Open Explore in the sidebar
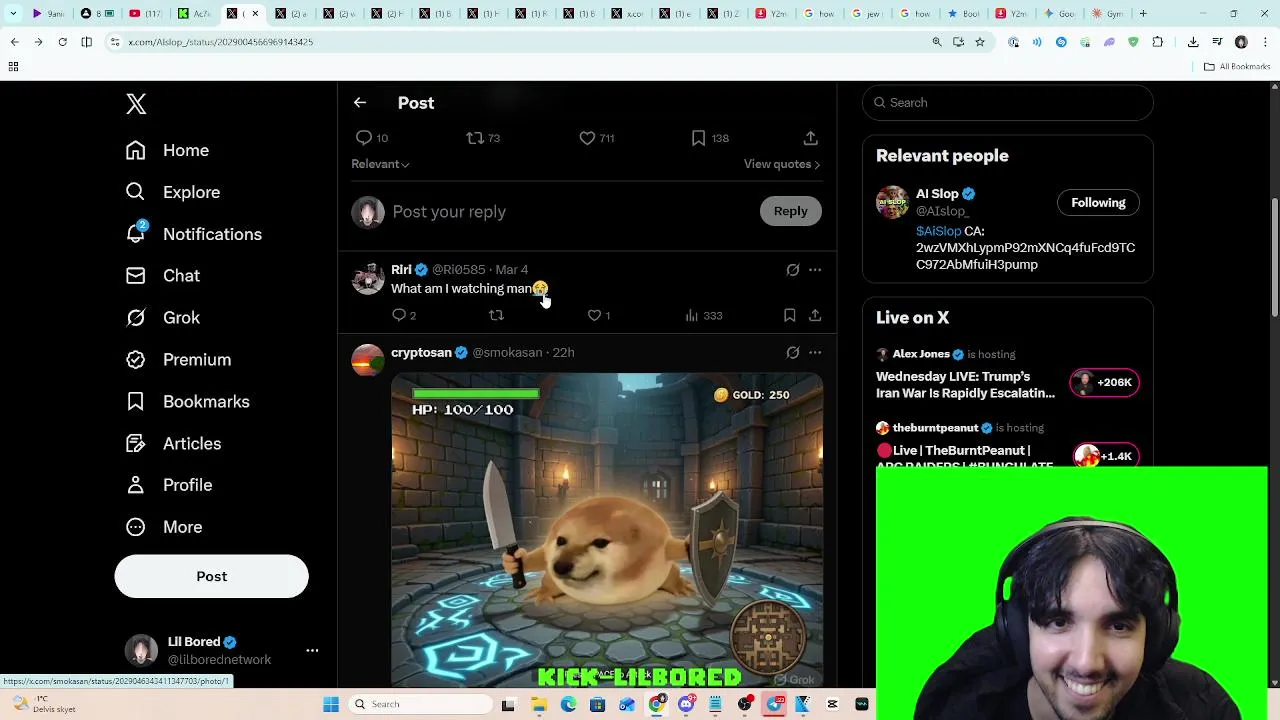This screenshot has width=1280, height=720. (x=173, y=192)
